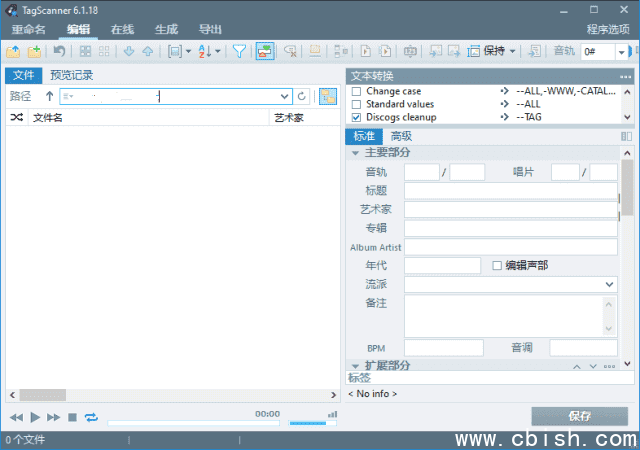Click the refresh icon beside the path field
Screen dimensions: 640x450
[302, 96]
